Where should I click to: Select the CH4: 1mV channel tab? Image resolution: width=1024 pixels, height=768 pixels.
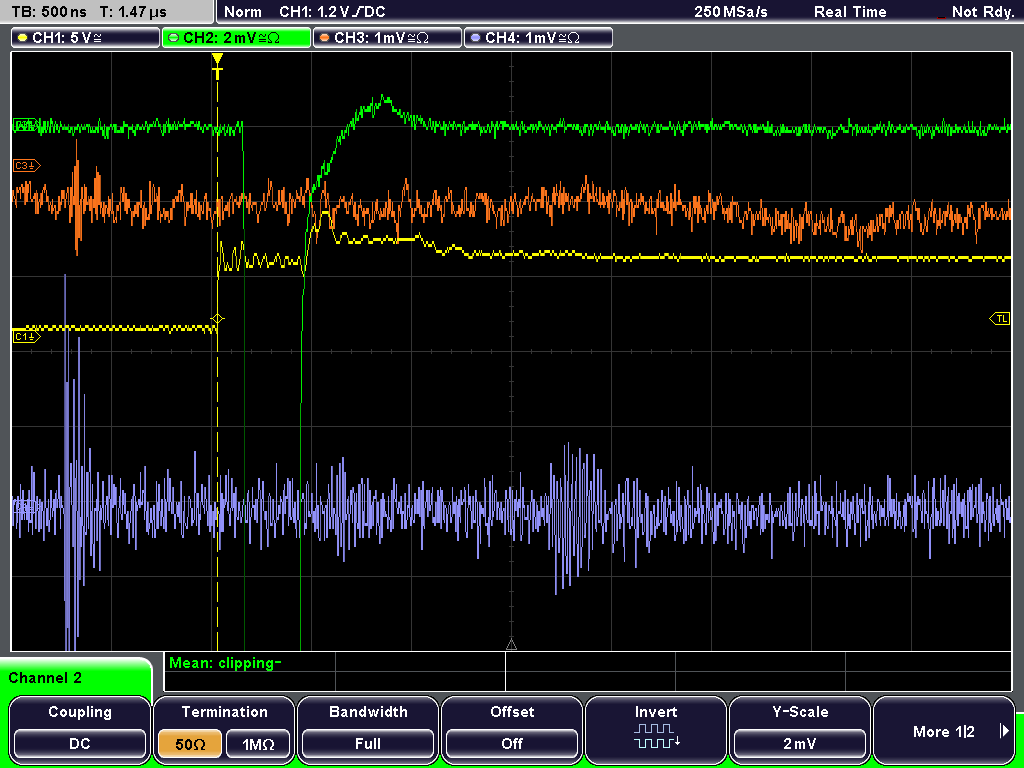click(x=538, y=38)
